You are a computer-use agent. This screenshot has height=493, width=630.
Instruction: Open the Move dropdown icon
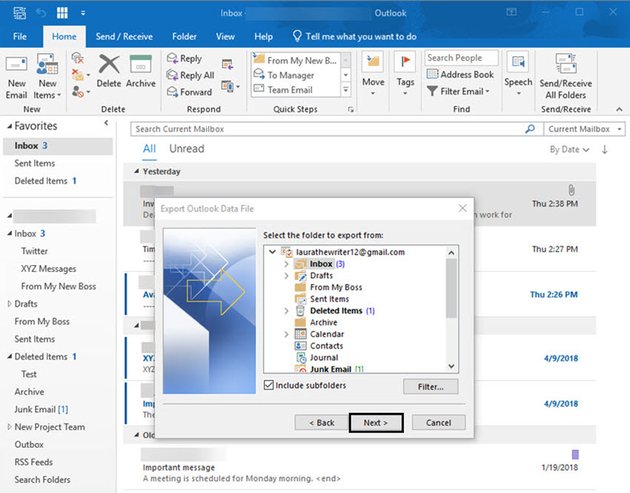(373, 73)
